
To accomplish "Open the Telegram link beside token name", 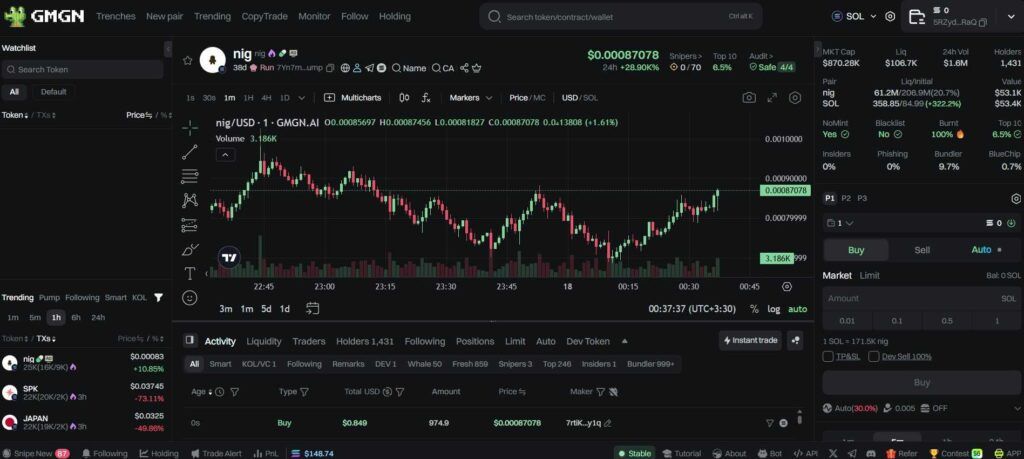I will click(370, 68).
